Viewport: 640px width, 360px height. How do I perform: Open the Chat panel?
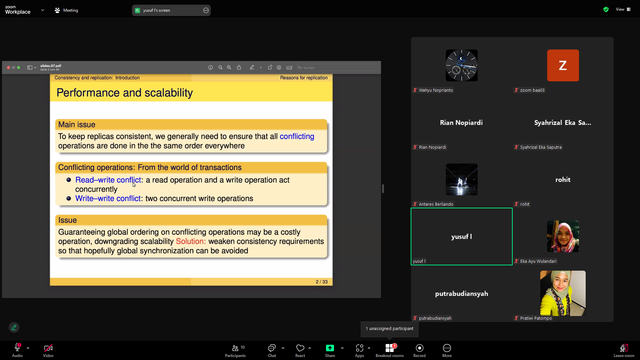(x=271, y=350)
